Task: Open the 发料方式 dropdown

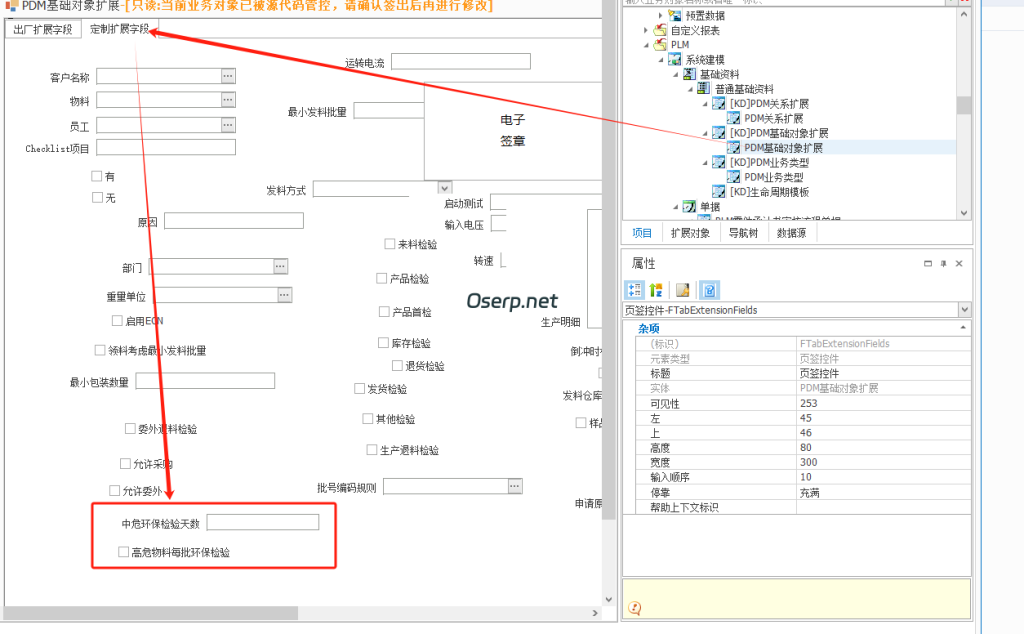Action: click(x=443, y=187)
